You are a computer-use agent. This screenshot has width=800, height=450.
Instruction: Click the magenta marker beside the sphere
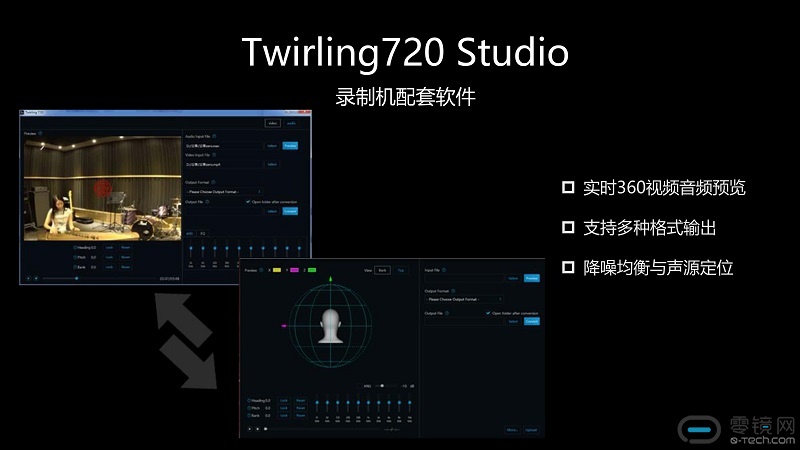click(284, 326)
